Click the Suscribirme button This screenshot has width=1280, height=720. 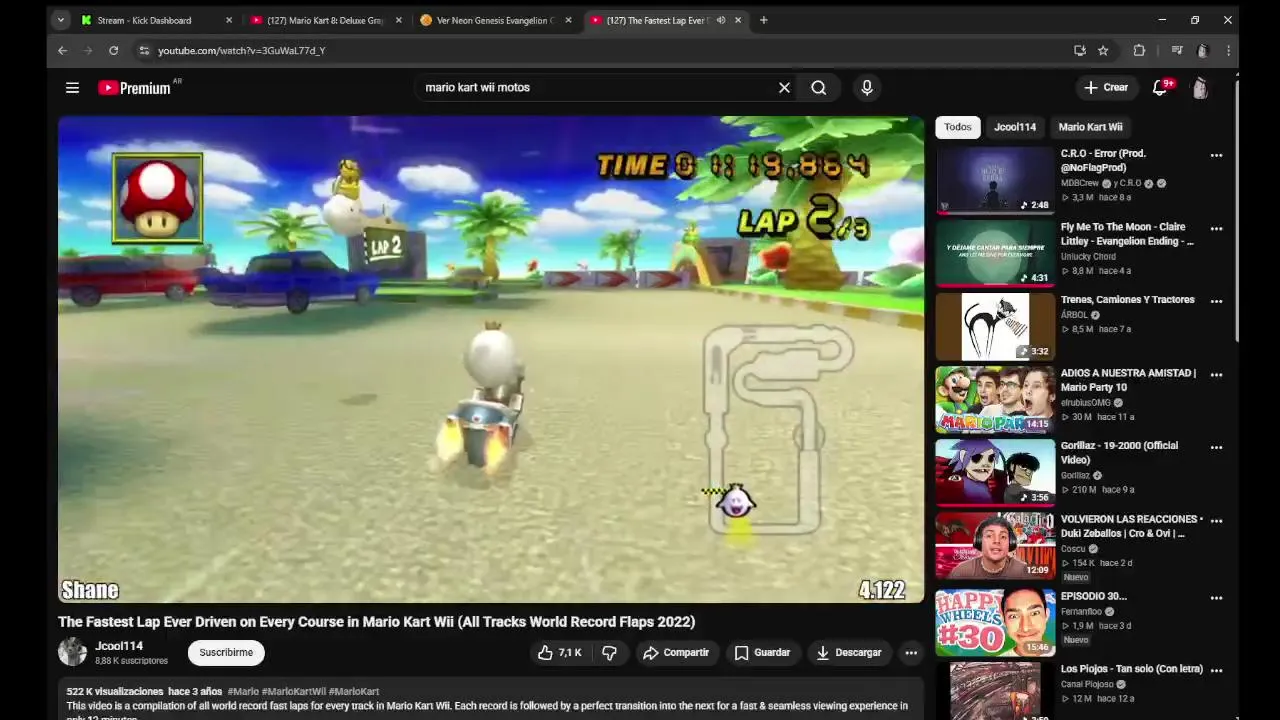pyautogui.click(x=226, y=653)
